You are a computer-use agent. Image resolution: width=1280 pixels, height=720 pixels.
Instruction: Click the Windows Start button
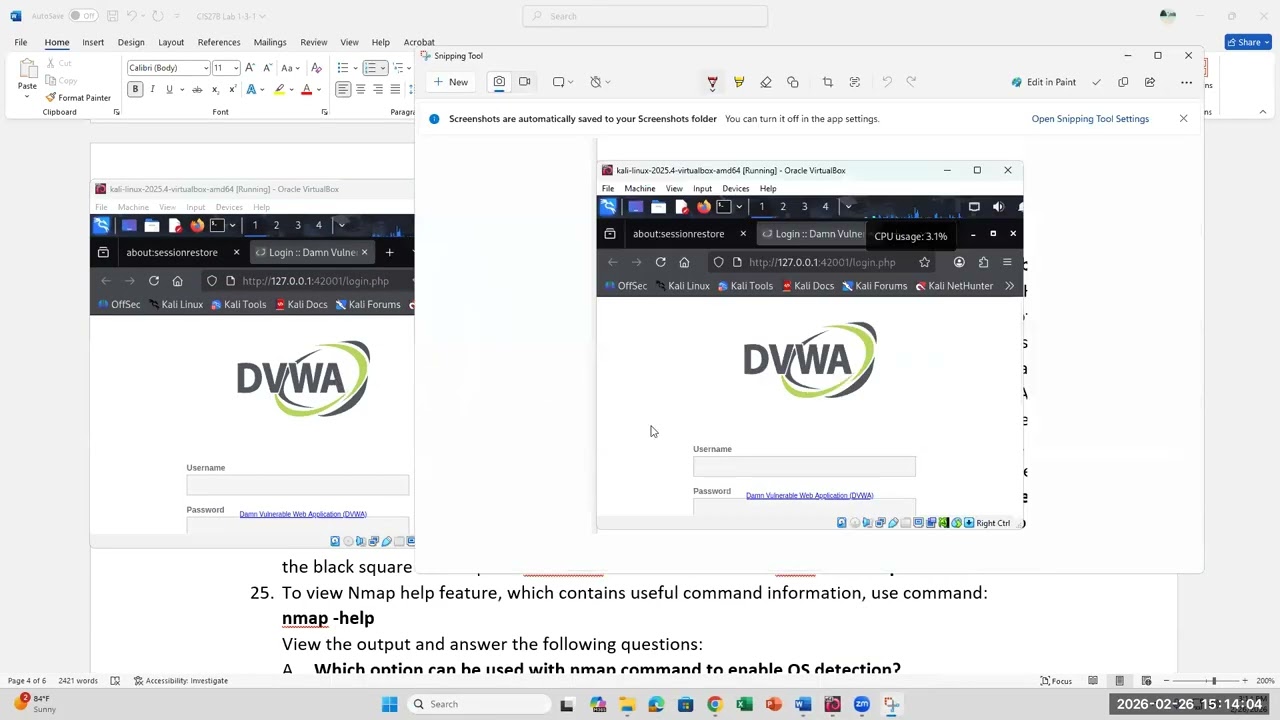(389, 704)
